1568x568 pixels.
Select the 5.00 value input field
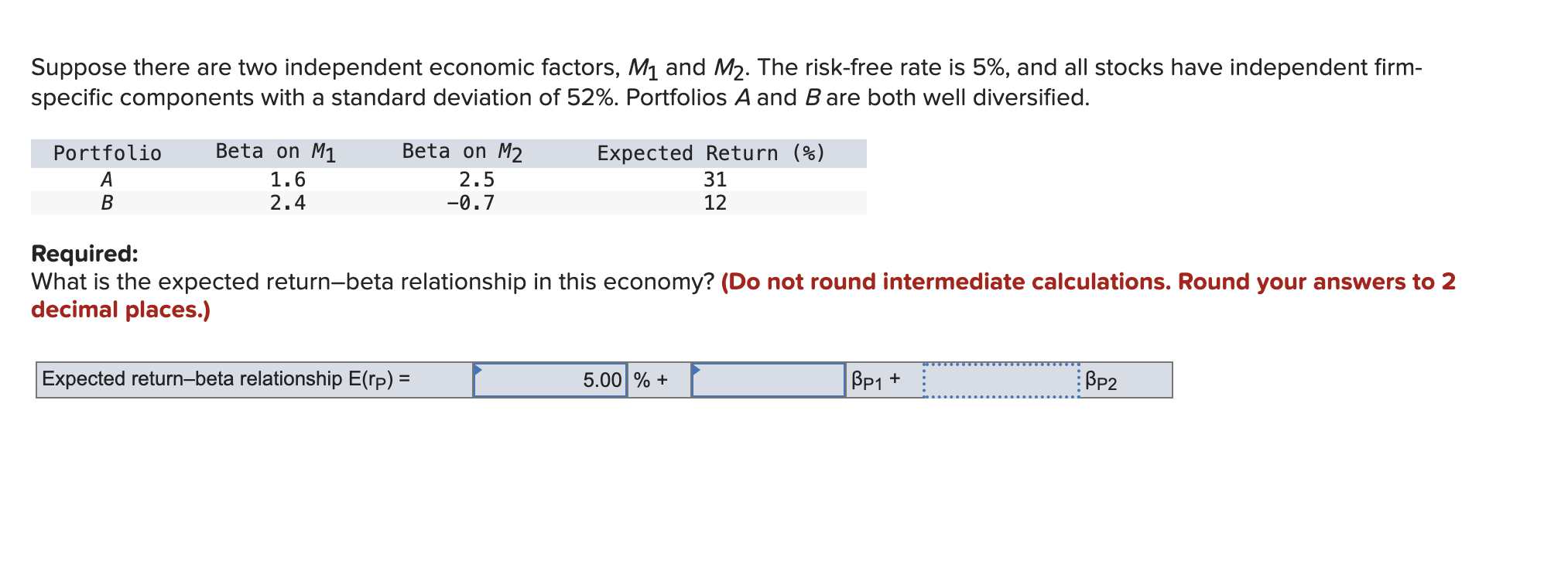[x=549, y=381]
